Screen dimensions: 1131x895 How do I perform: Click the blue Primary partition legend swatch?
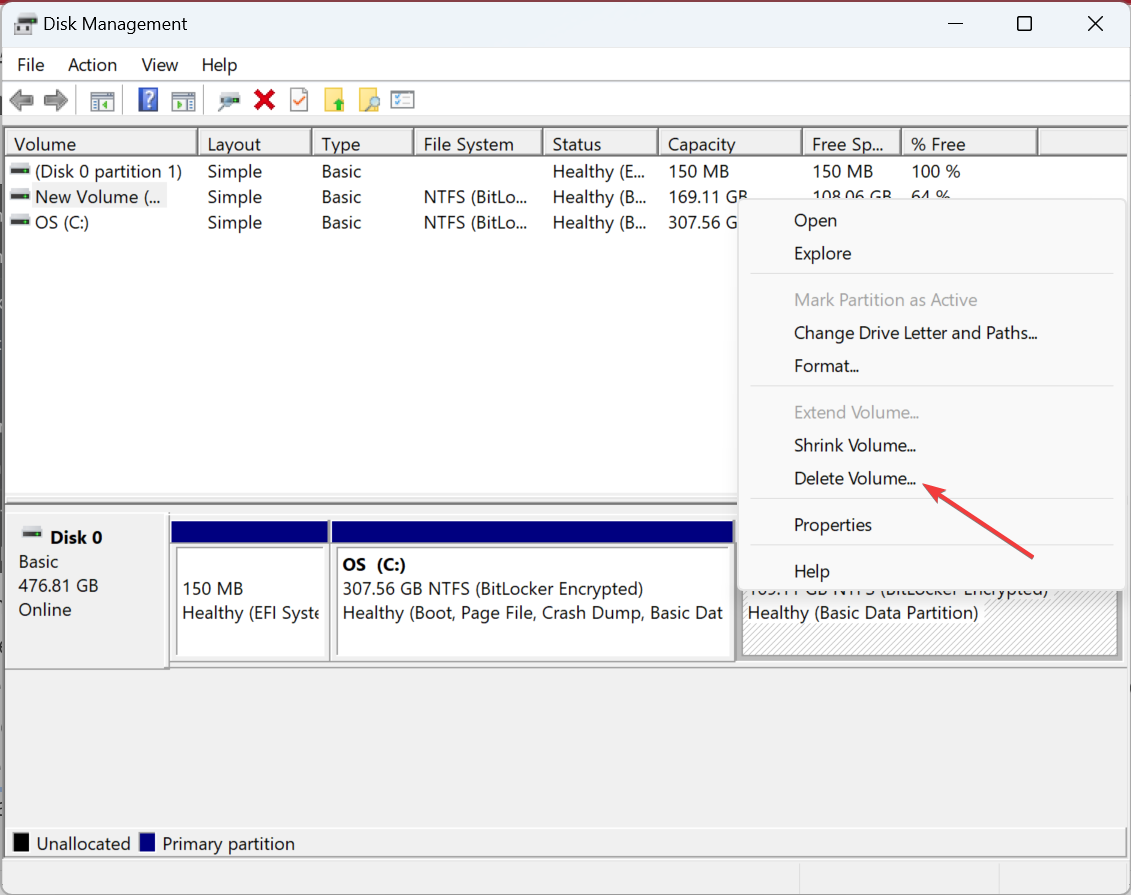(147, 842)
